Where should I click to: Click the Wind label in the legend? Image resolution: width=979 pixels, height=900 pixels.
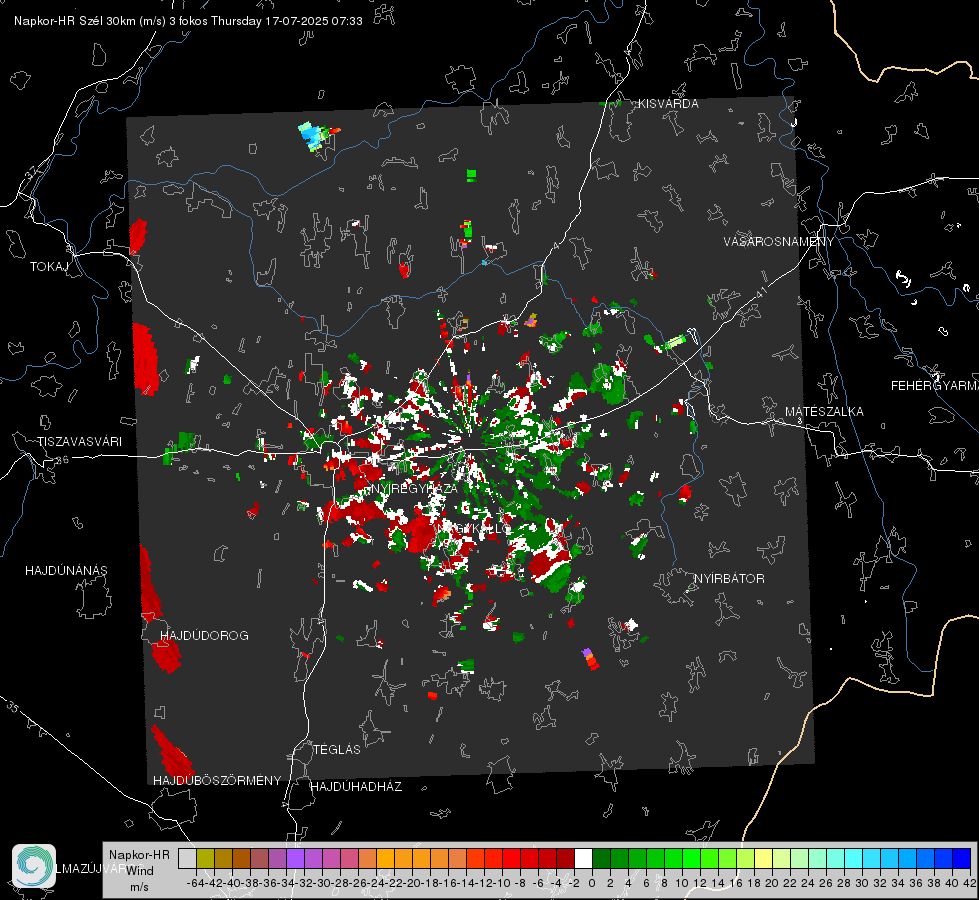click(139, 871)
